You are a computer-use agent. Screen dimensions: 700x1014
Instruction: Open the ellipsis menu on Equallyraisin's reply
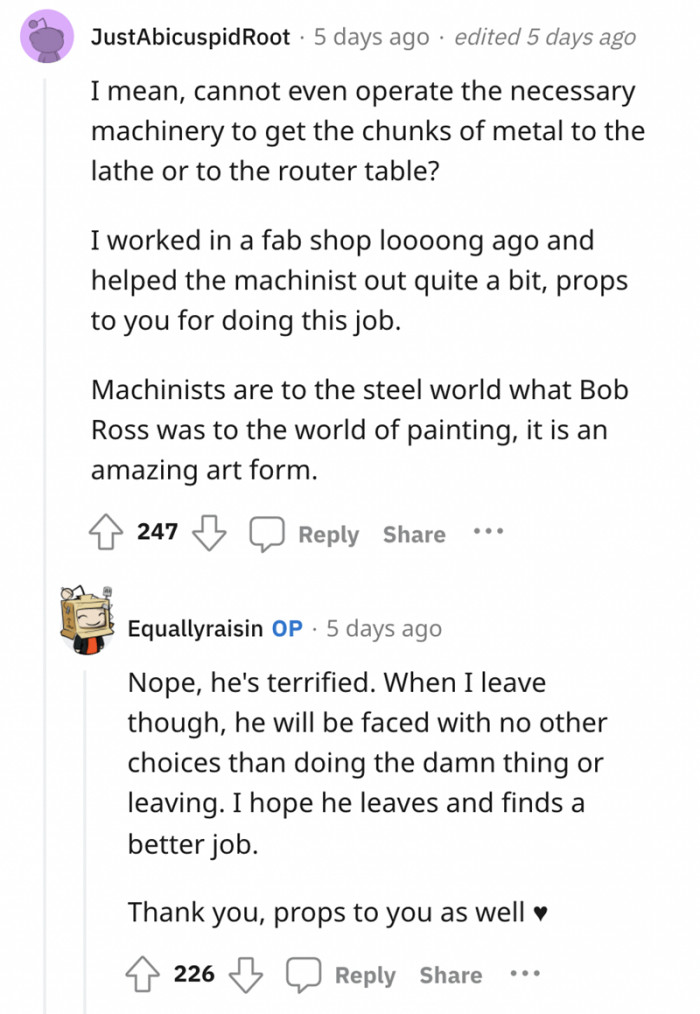point(524,974)
